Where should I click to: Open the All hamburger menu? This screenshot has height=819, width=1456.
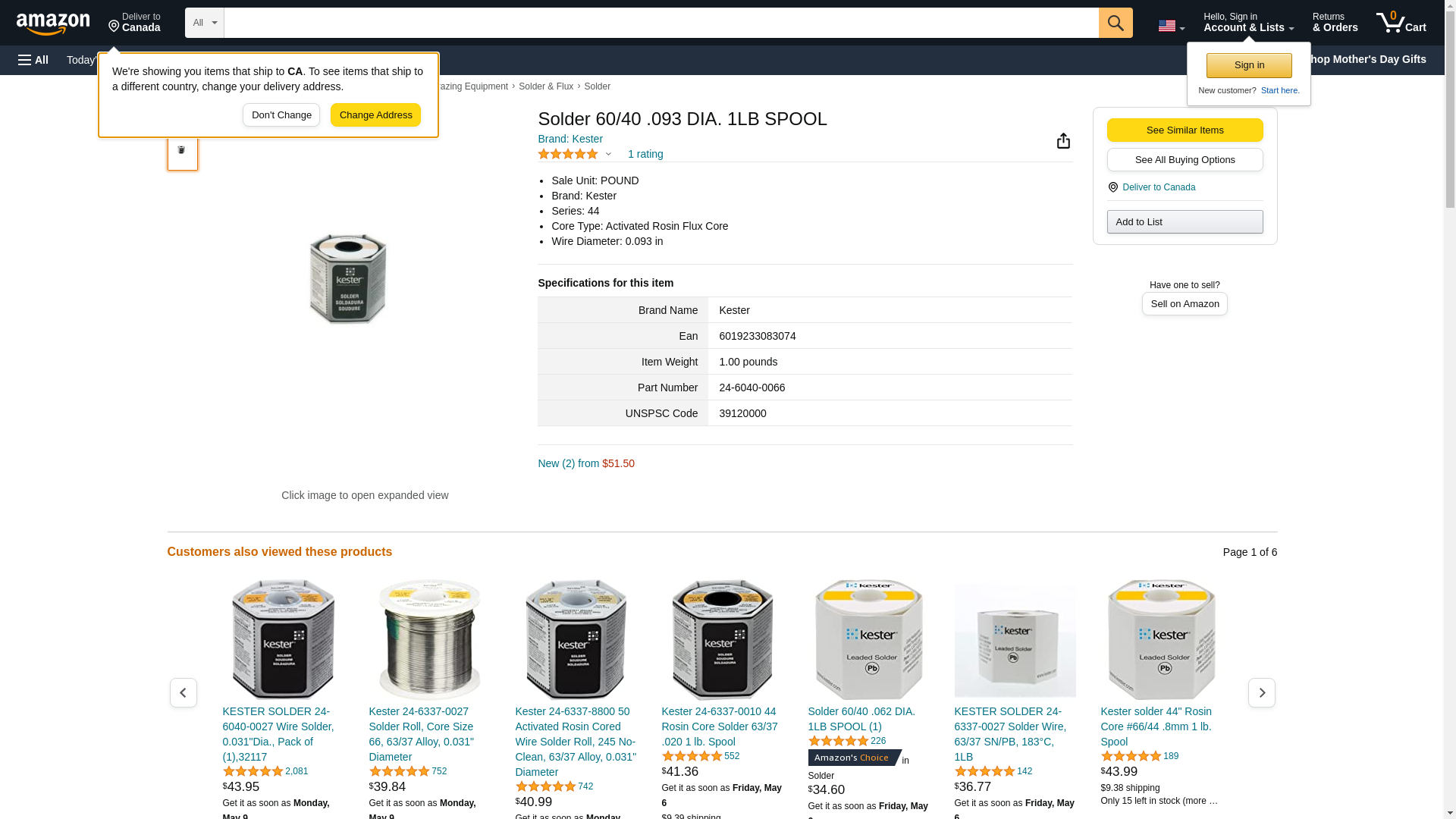coord(33,60)
